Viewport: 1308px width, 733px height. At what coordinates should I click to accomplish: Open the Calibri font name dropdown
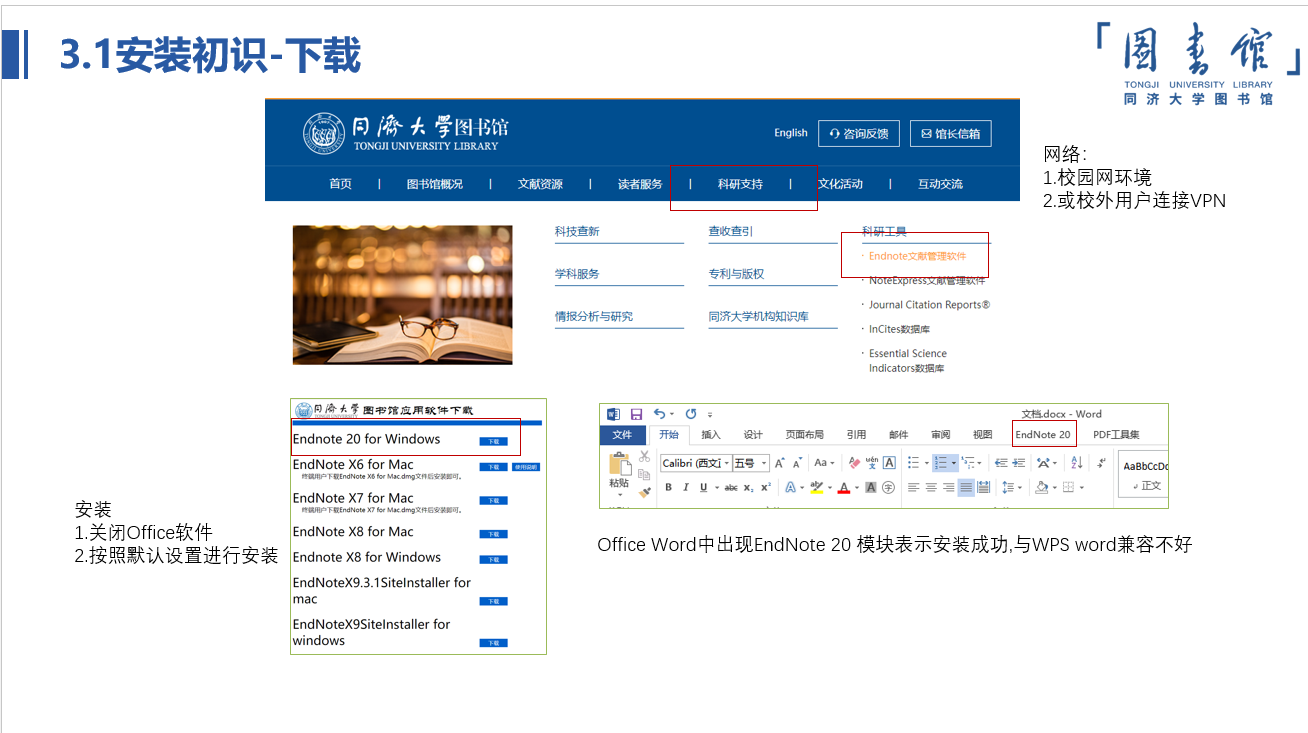pyautogui.click(x=727, y=463)
